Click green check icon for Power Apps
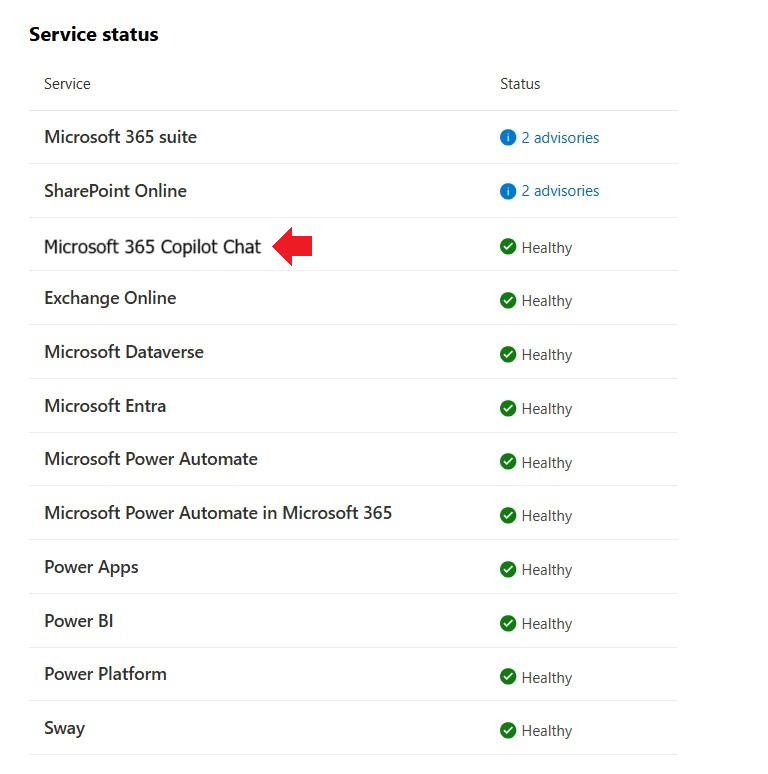The width and height of the screenshot is (768, 774). pyautogui.click(x=507, y=569)
